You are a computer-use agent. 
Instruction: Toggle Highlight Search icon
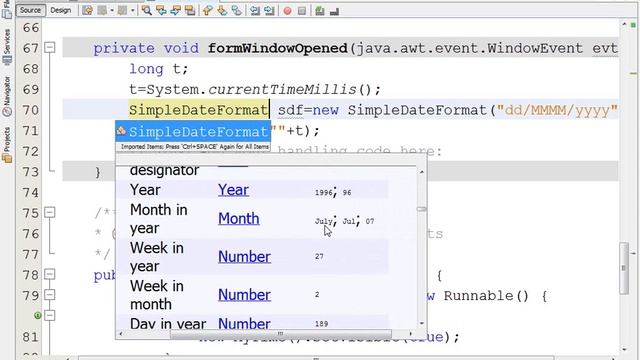[190, 11]
